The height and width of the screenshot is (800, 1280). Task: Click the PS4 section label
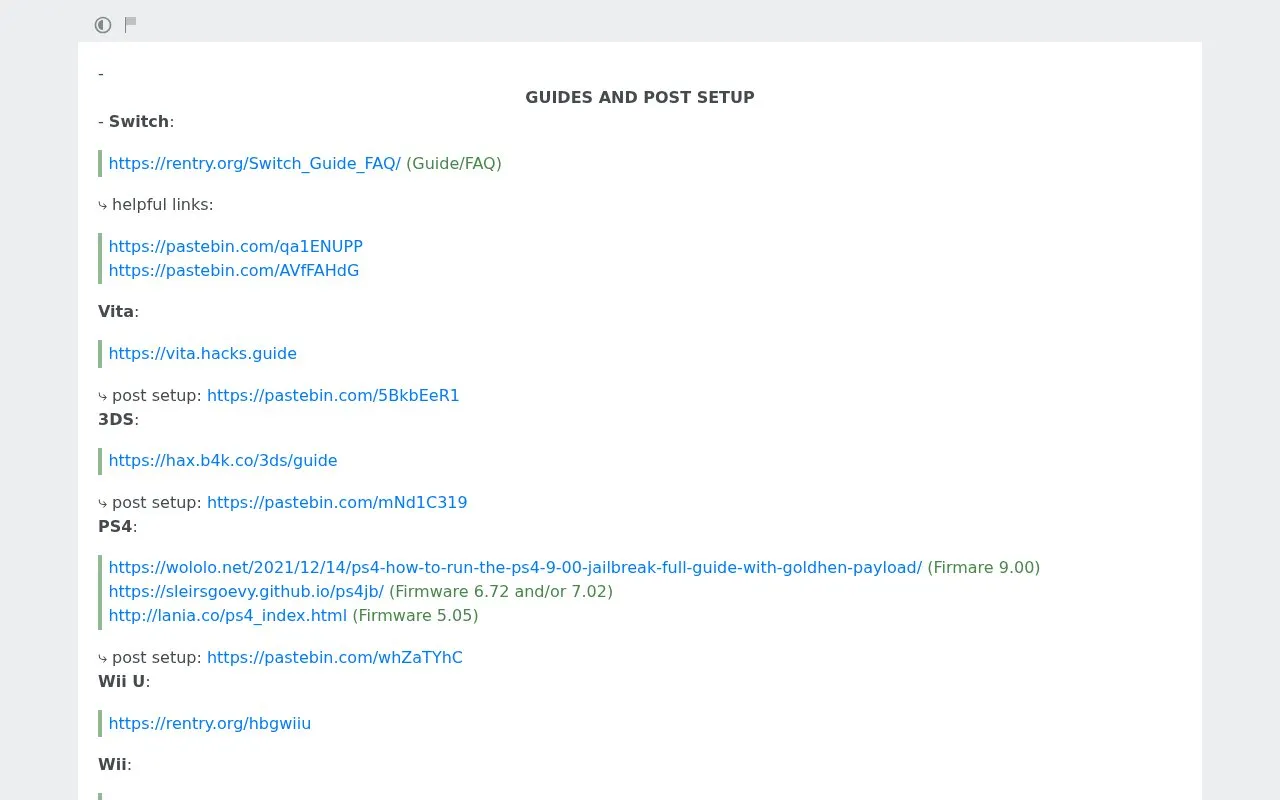115,526
